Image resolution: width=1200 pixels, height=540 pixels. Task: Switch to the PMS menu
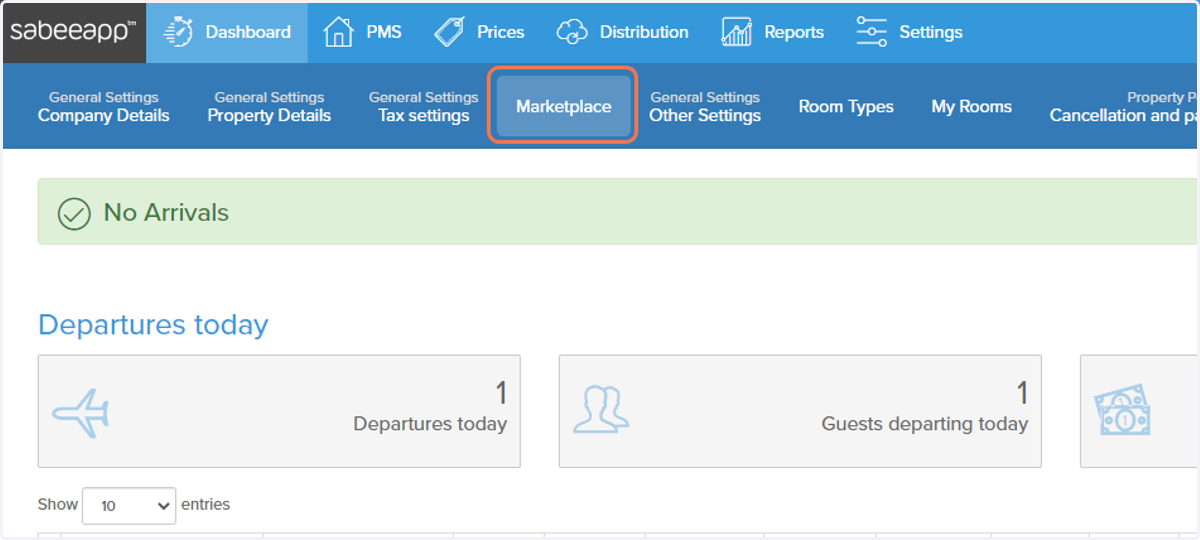384,32
